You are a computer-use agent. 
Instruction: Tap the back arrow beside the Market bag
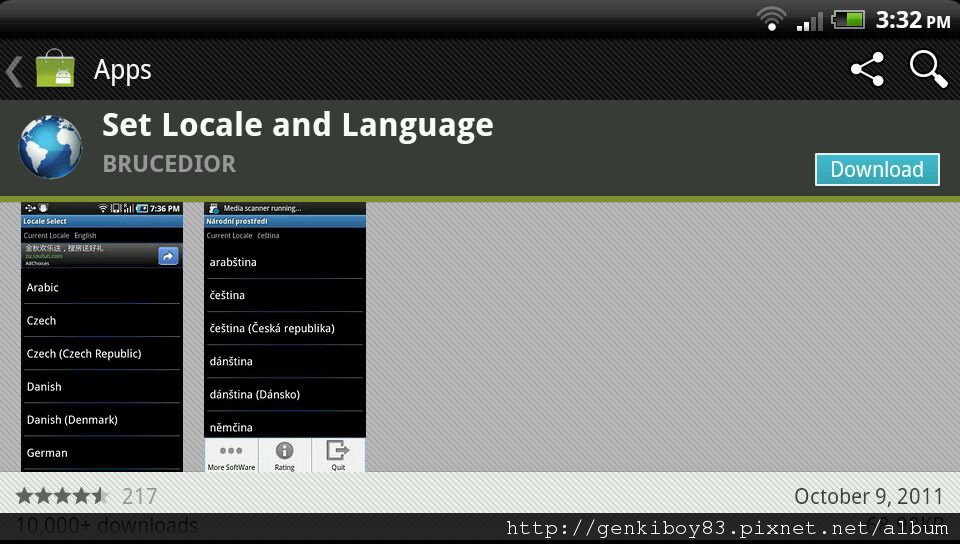[x=14, y=72]
